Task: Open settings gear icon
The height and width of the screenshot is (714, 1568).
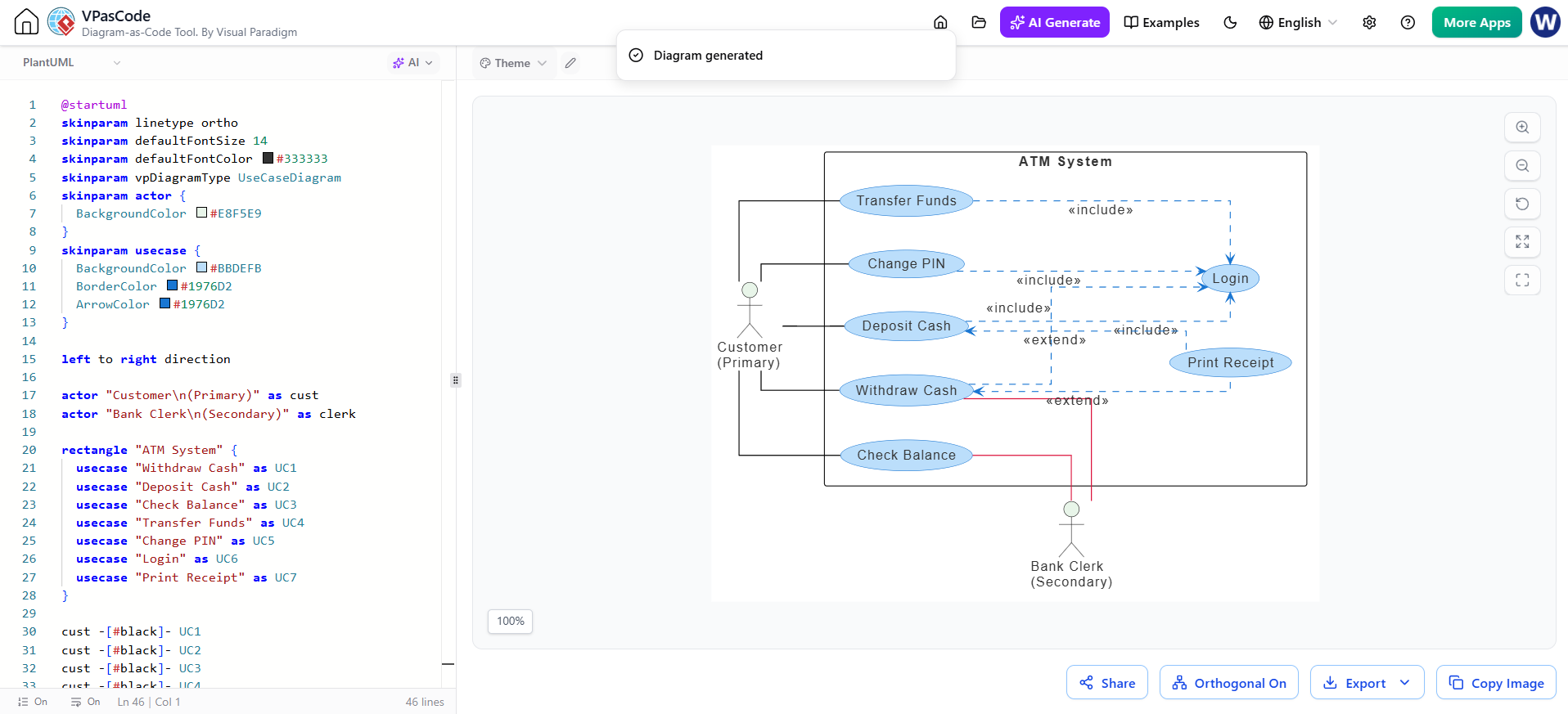Action: pos(1369,22)
